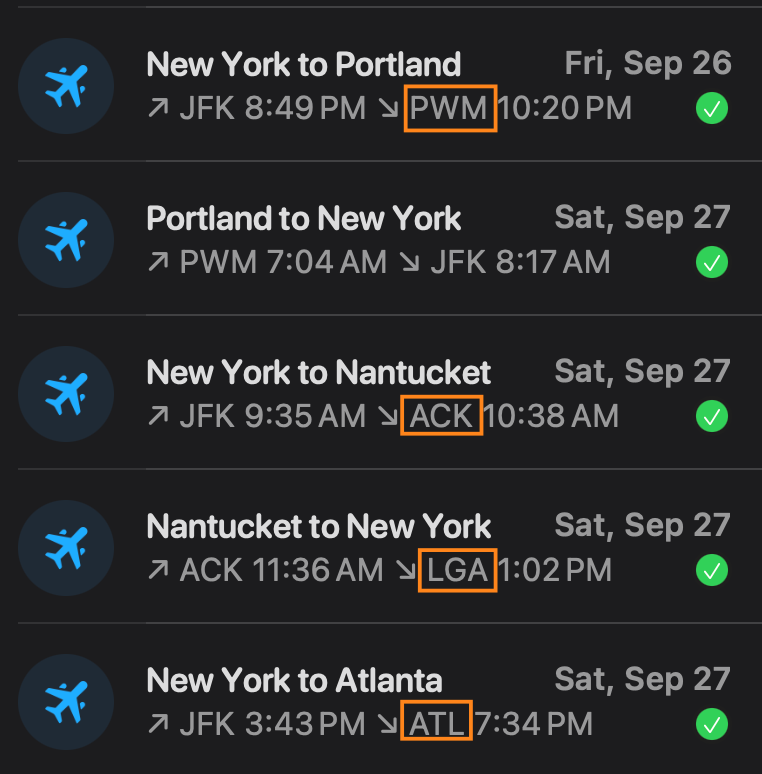Image resolution: width=762 pixels, height=774 pixels.
Task: Select the Nantucket to New York title
Action: point(318,527)
